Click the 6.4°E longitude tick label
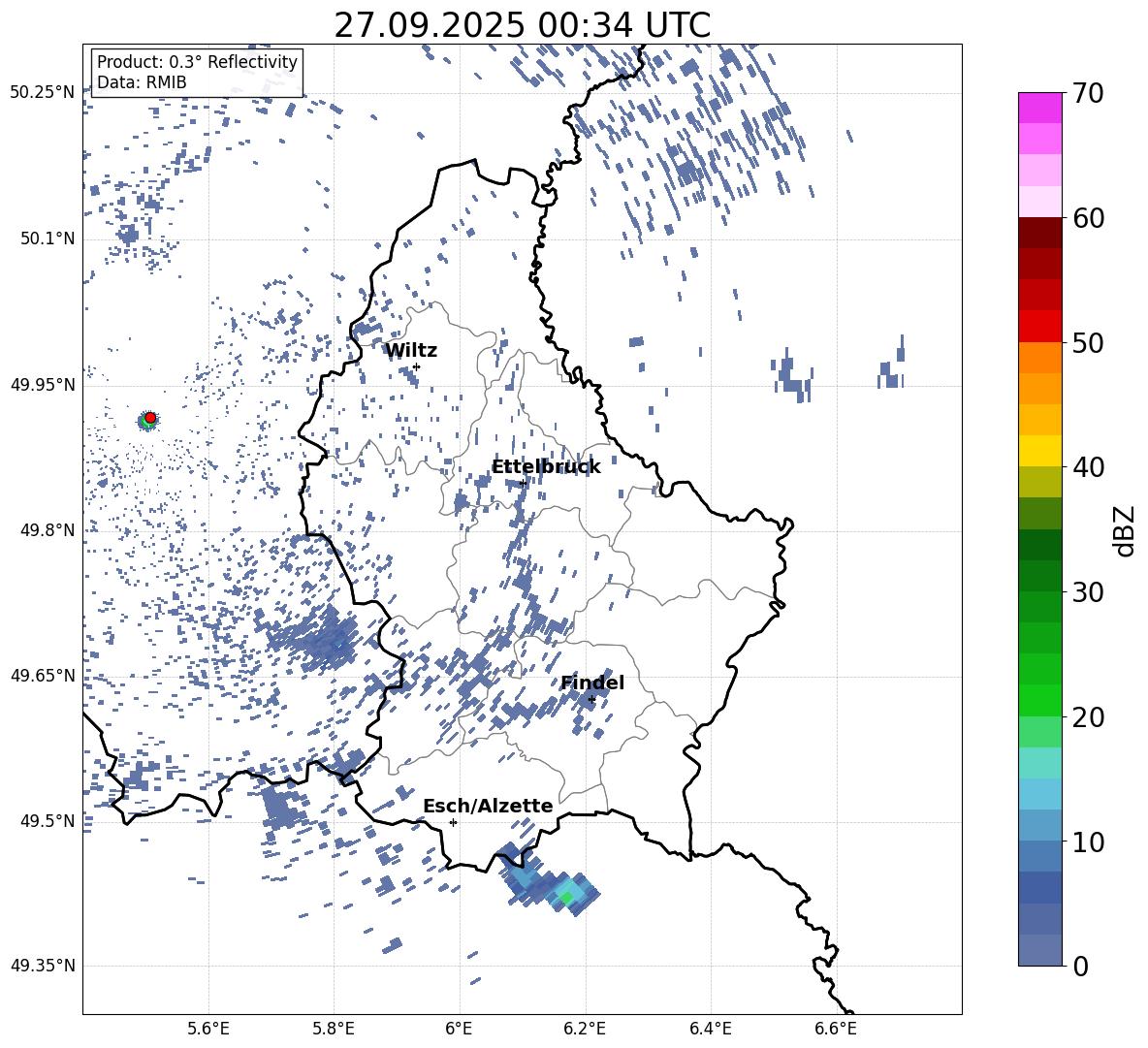Viewport: 1148px width, 1048px height. pos(710,1029)
